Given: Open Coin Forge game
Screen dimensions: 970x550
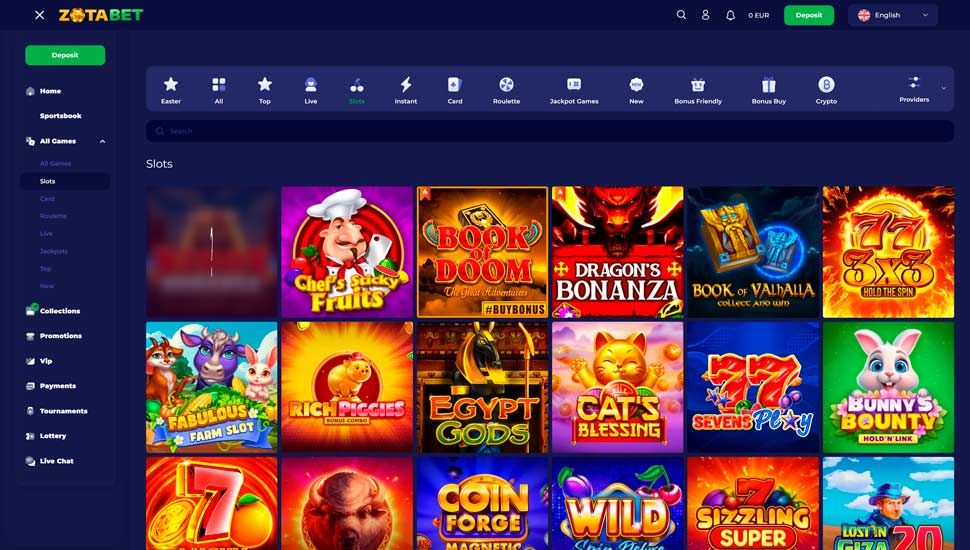Looking at the screenshot, I should click(482, 504).
